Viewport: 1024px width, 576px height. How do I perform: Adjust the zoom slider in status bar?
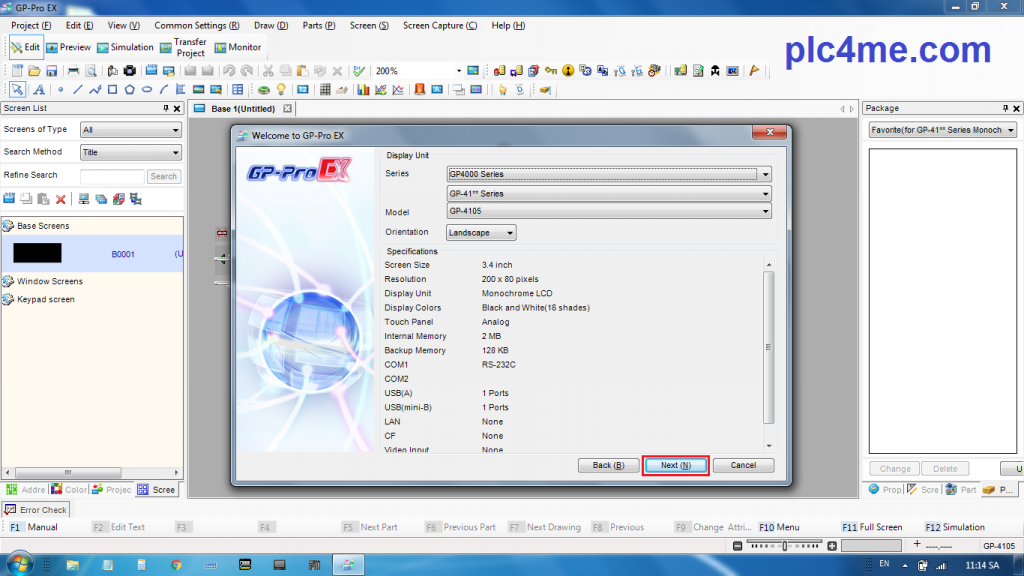click(x=786, y=545)
